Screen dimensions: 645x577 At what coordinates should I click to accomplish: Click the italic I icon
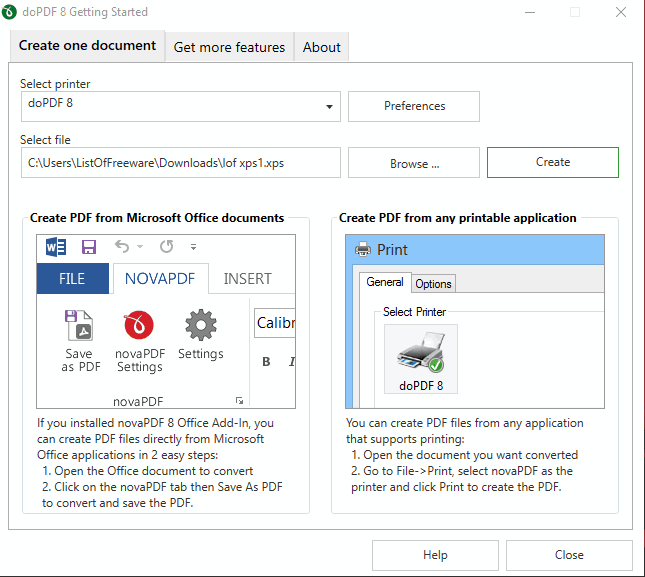coord(292,361)
